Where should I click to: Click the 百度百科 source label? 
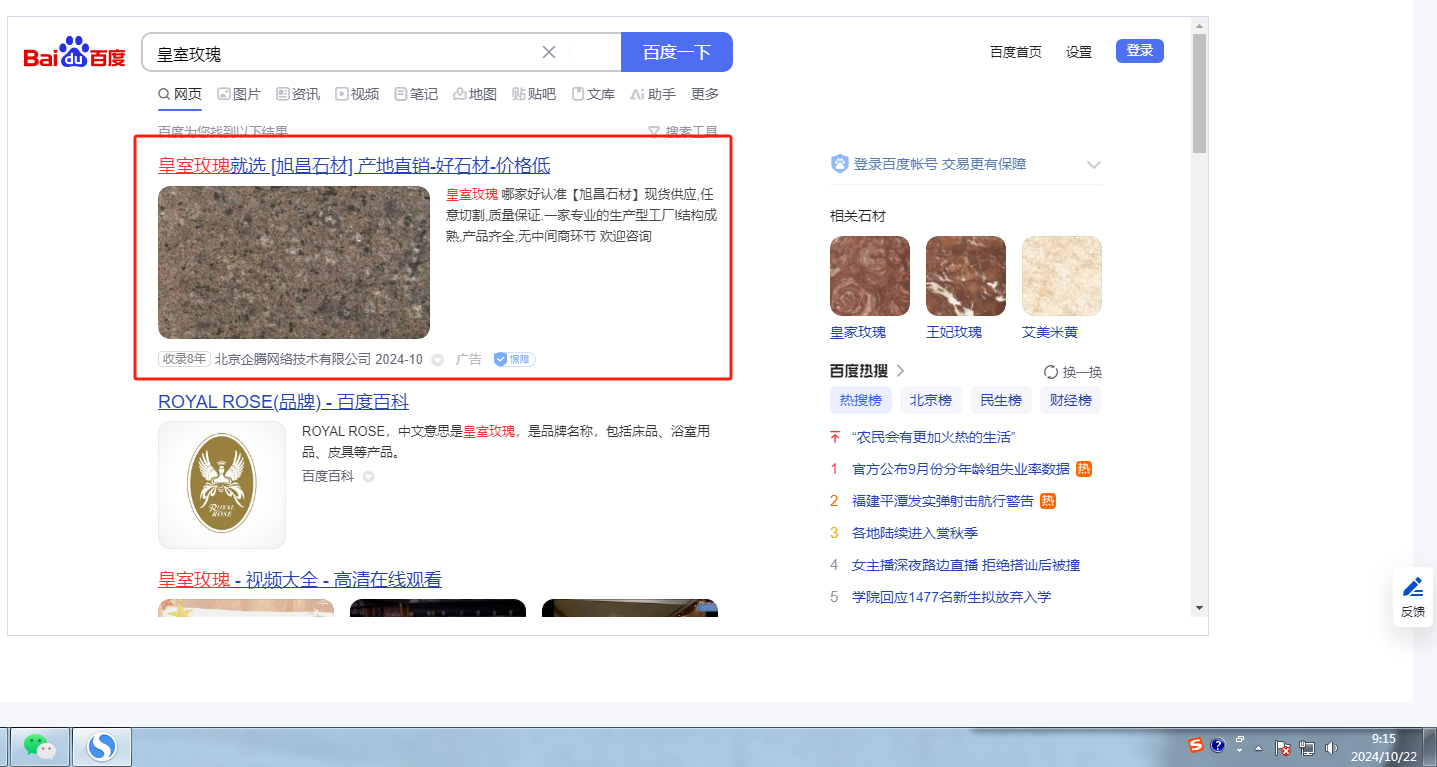[328, 476]
